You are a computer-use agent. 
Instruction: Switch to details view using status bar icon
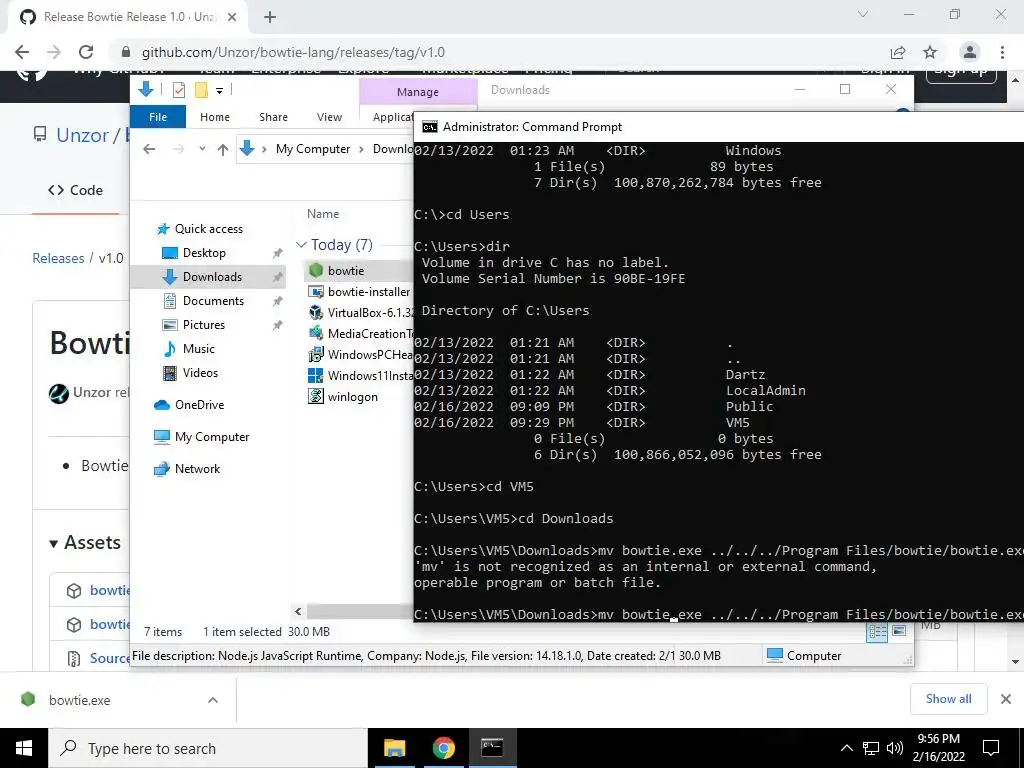click(877, 632)
